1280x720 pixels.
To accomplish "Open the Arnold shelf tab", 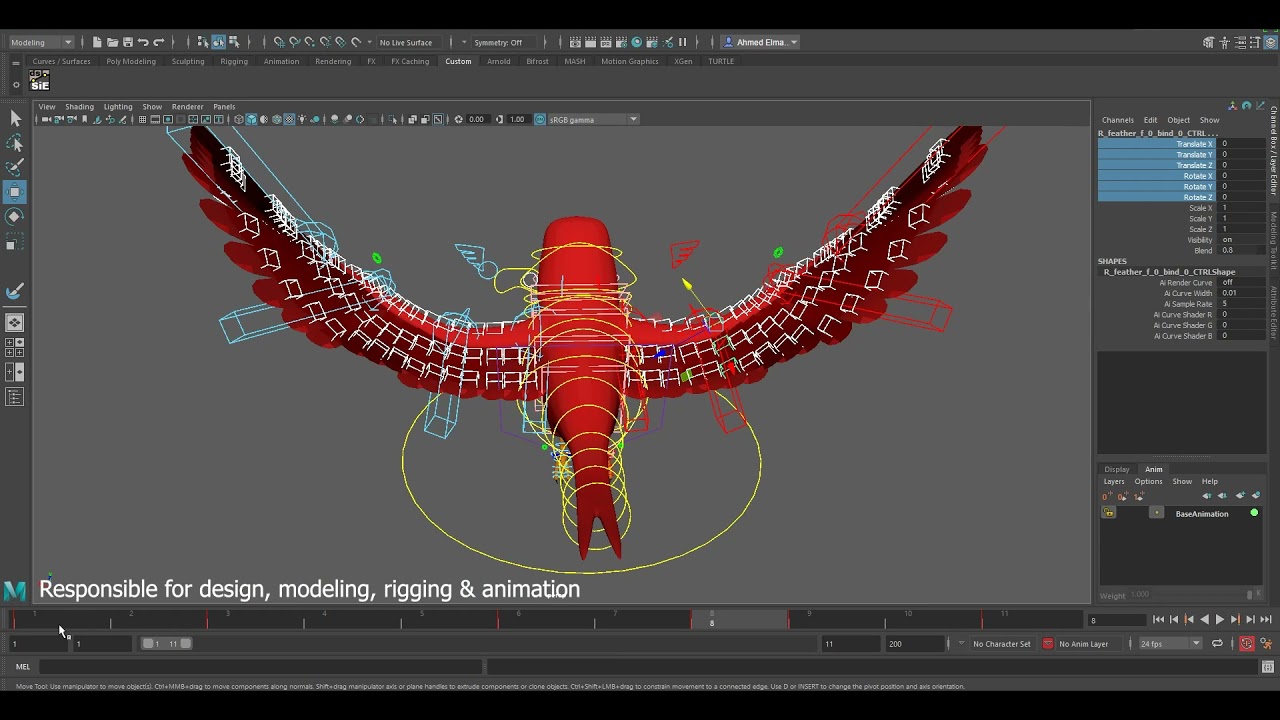I will point(499,61).
